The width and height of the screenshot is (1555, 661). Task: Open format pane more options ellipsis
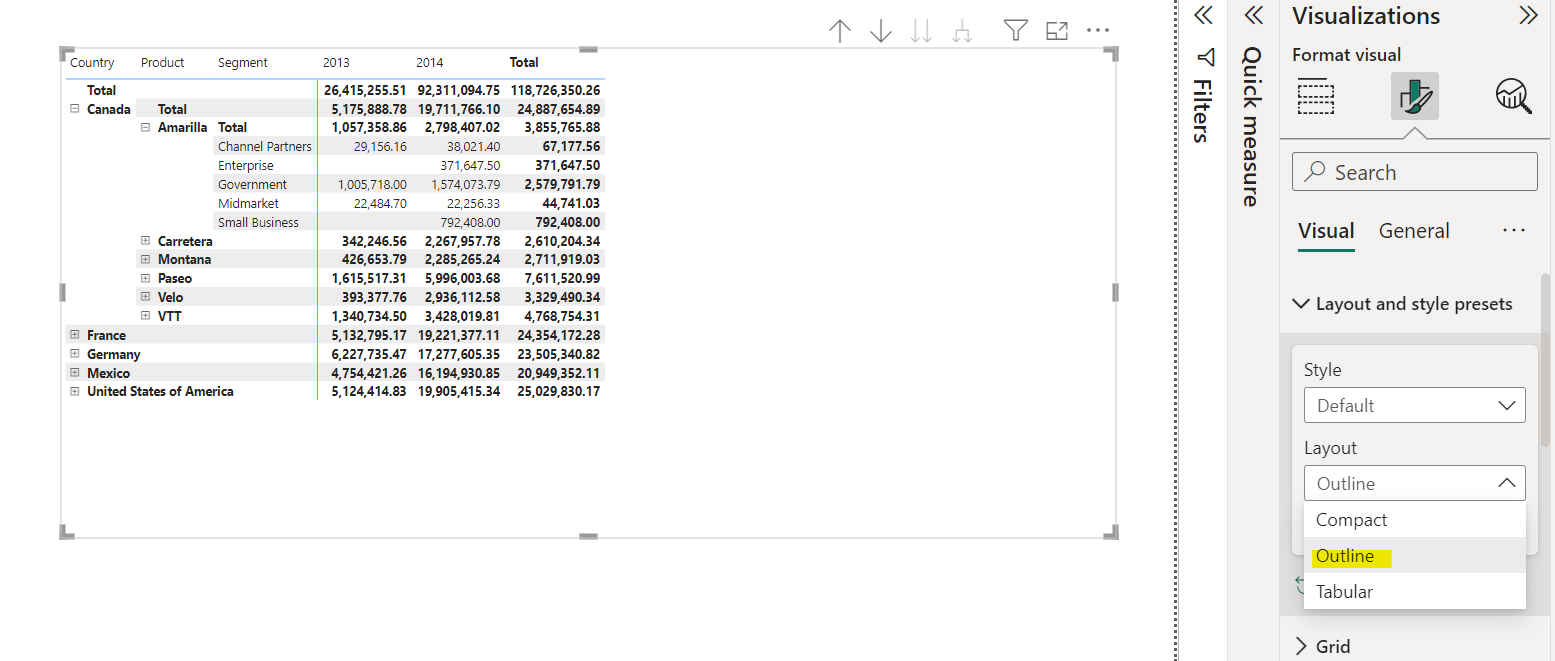(1514, 231)
